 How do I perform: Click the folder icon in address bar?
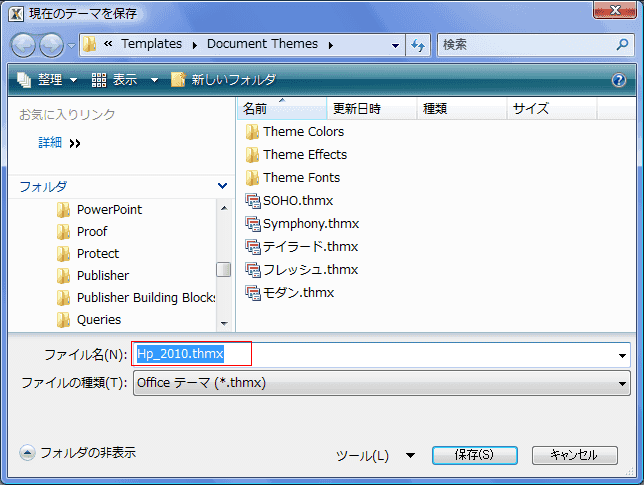(x=90, y=44)
